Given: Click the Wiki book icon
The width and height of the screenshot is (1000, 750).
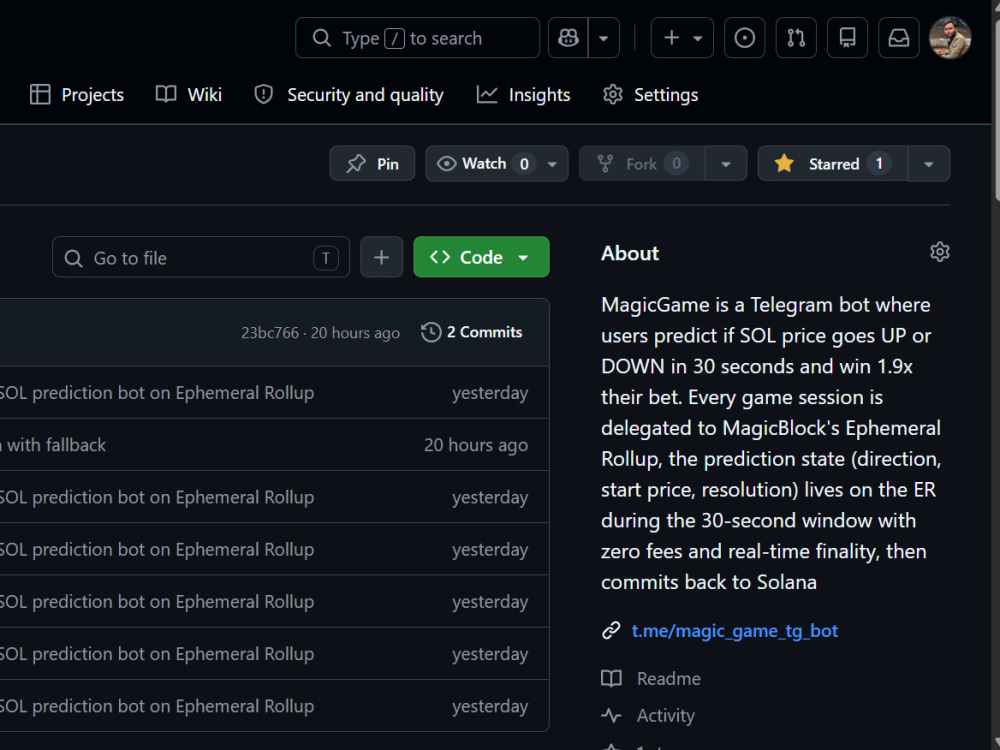Looking at the screenshot, I should click(x=166, y=94).
